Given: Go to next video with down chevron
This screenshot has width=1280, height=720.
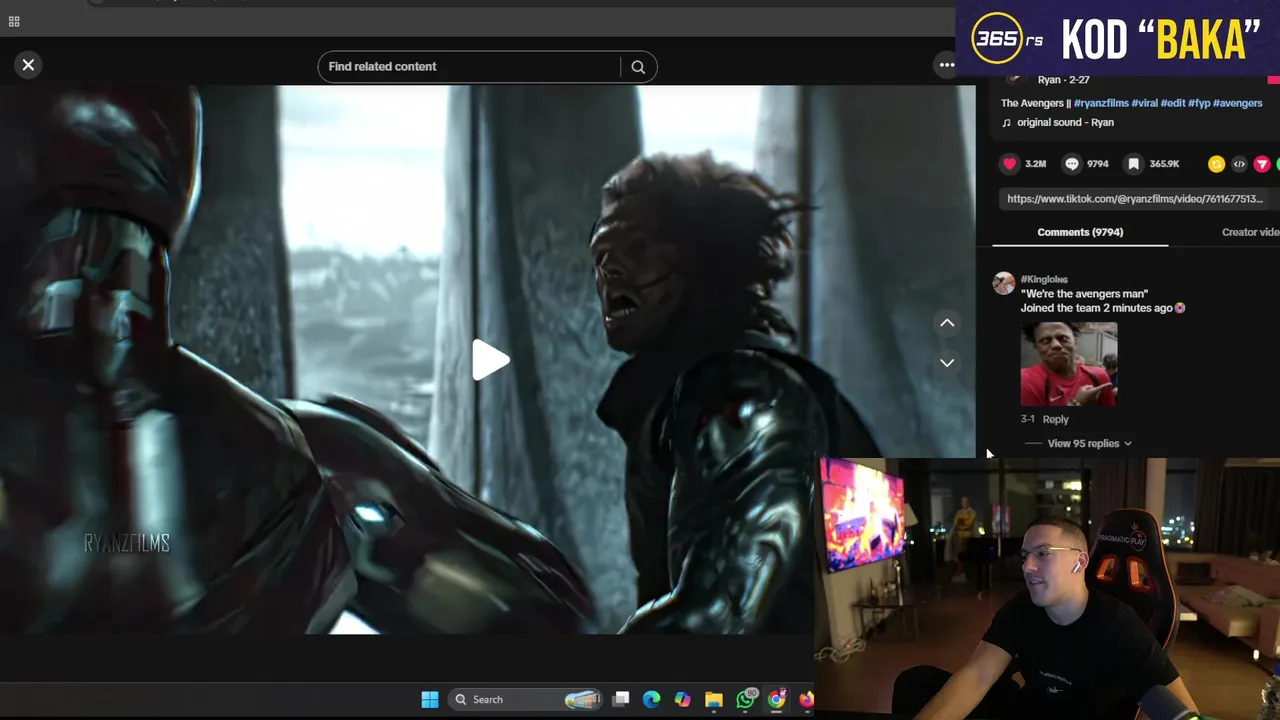Looking at the screenshot, I should (x=947, y=363).
